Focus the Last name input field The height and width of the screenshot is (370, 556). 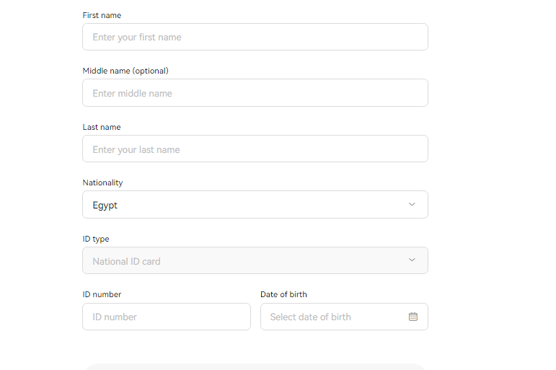tap(255, 149)
